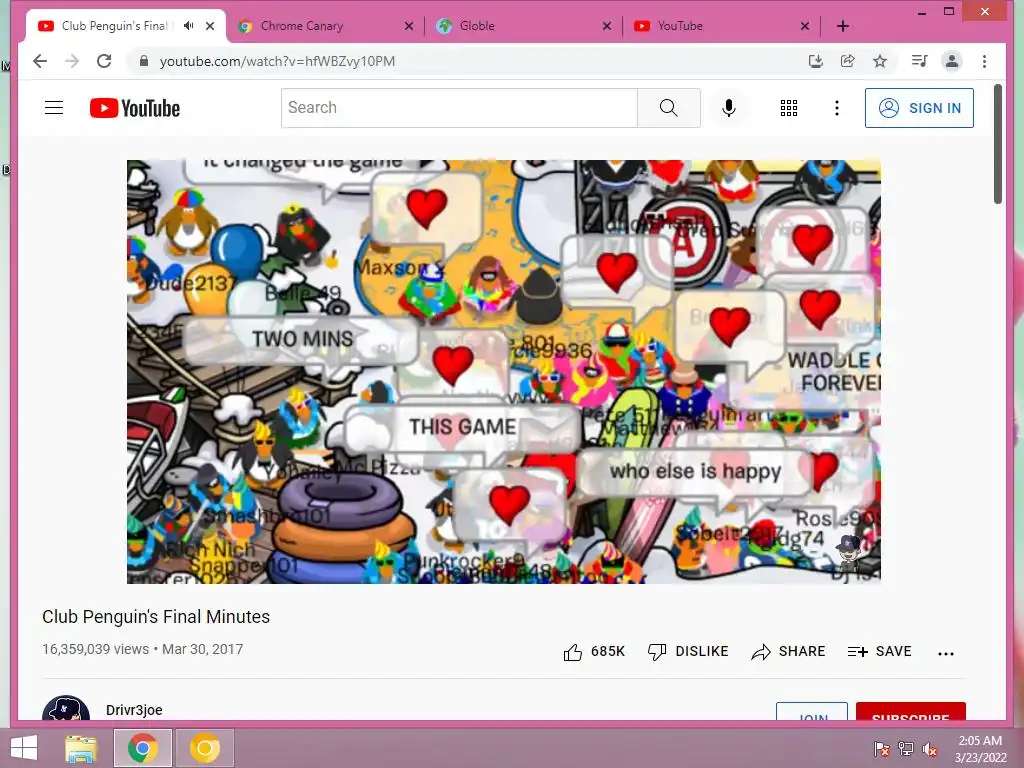
Task: Click the Drivr3joe channel avatar
Action: [66, 709]
